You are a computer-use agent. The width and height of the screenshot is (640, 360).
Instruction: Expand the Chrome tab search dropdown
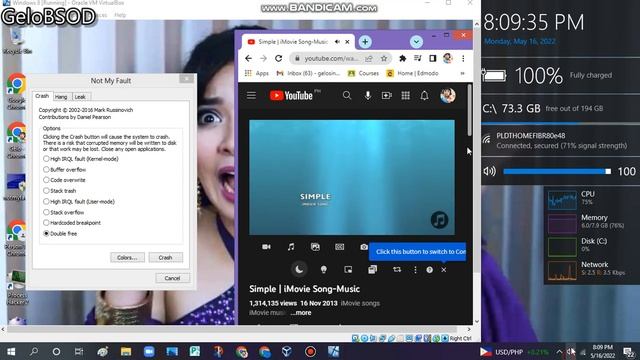click(416, 42)
